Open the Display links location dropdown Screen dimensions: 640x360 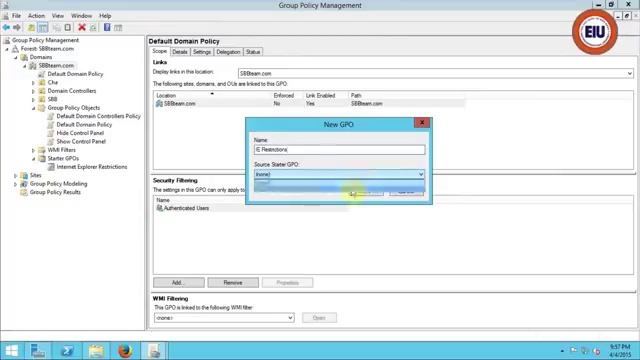(629, 73)
